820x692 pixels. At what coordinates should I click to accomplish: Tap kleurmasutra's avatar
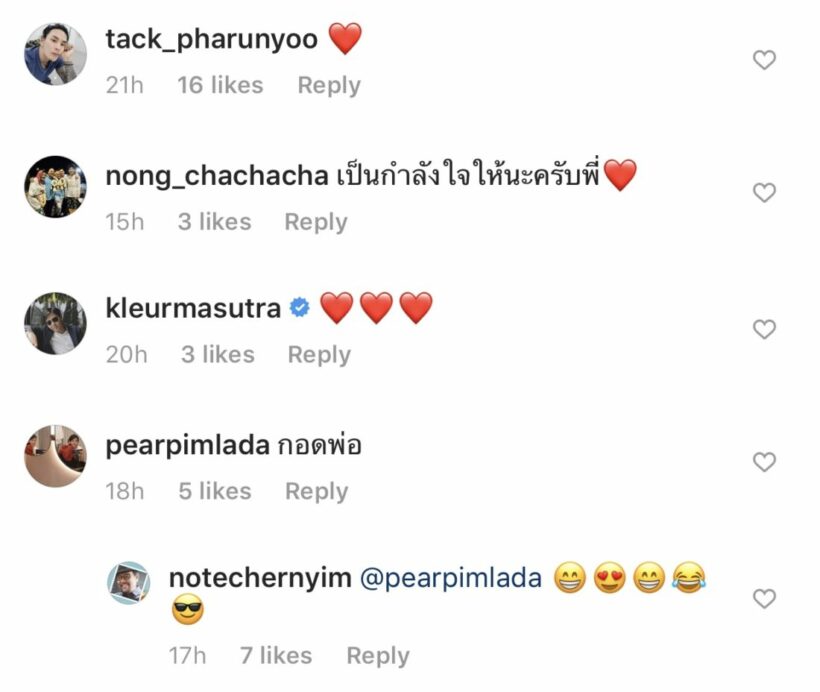point(55,323)
